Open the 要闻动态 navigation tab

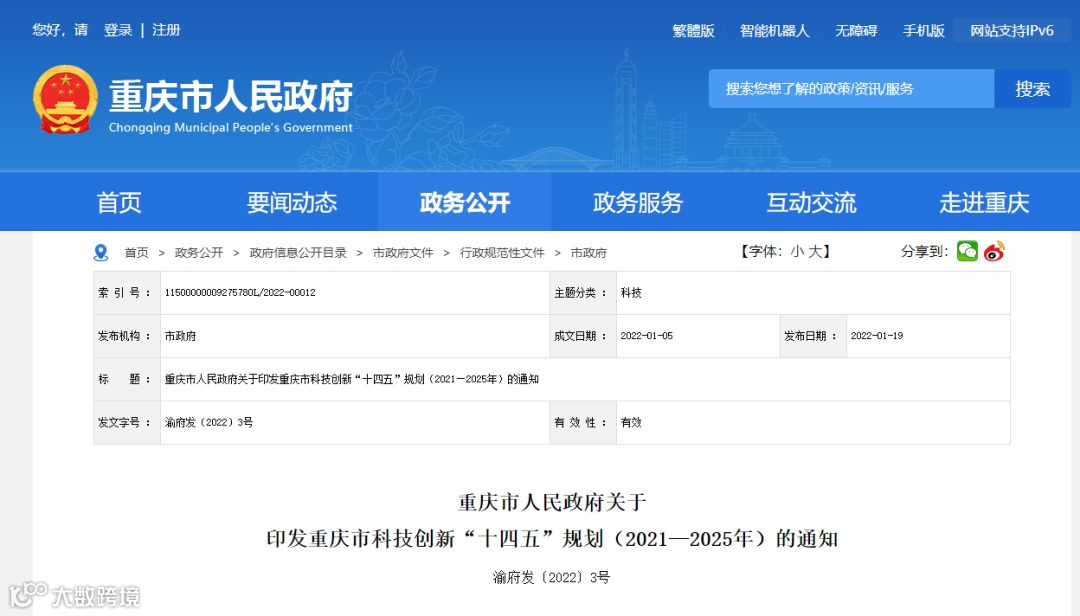292,203
